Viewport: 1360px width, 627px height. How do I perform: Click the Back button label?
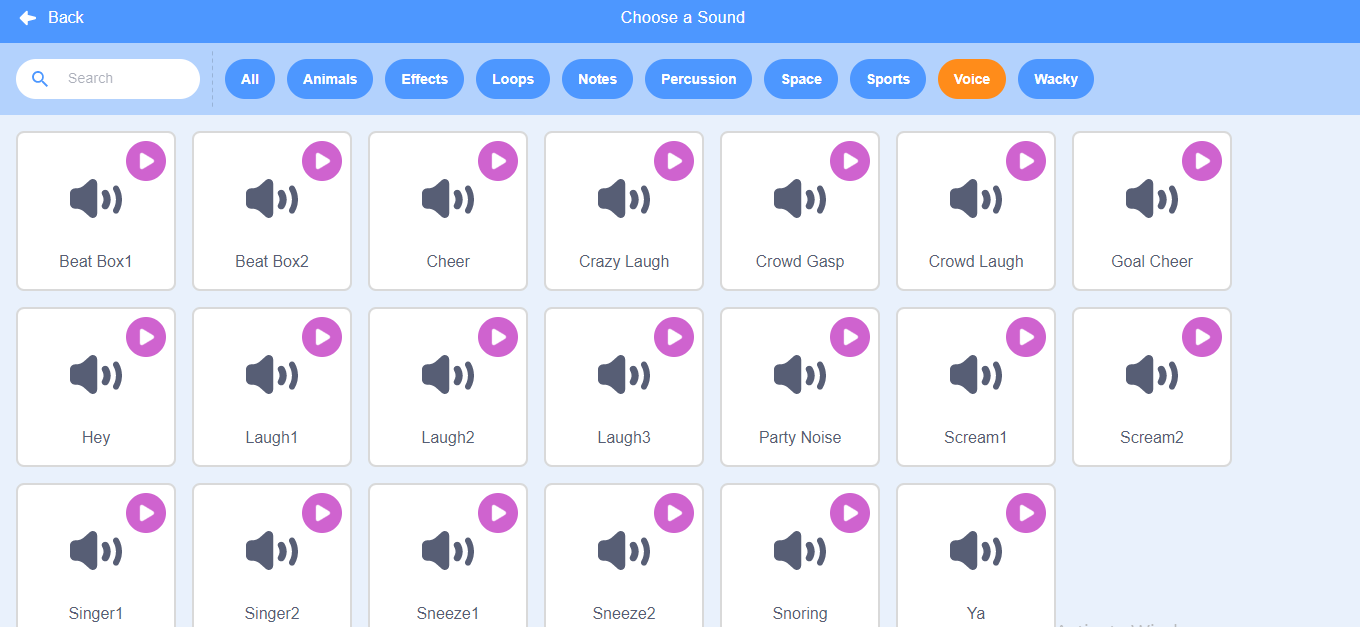[x=66, y=18]
